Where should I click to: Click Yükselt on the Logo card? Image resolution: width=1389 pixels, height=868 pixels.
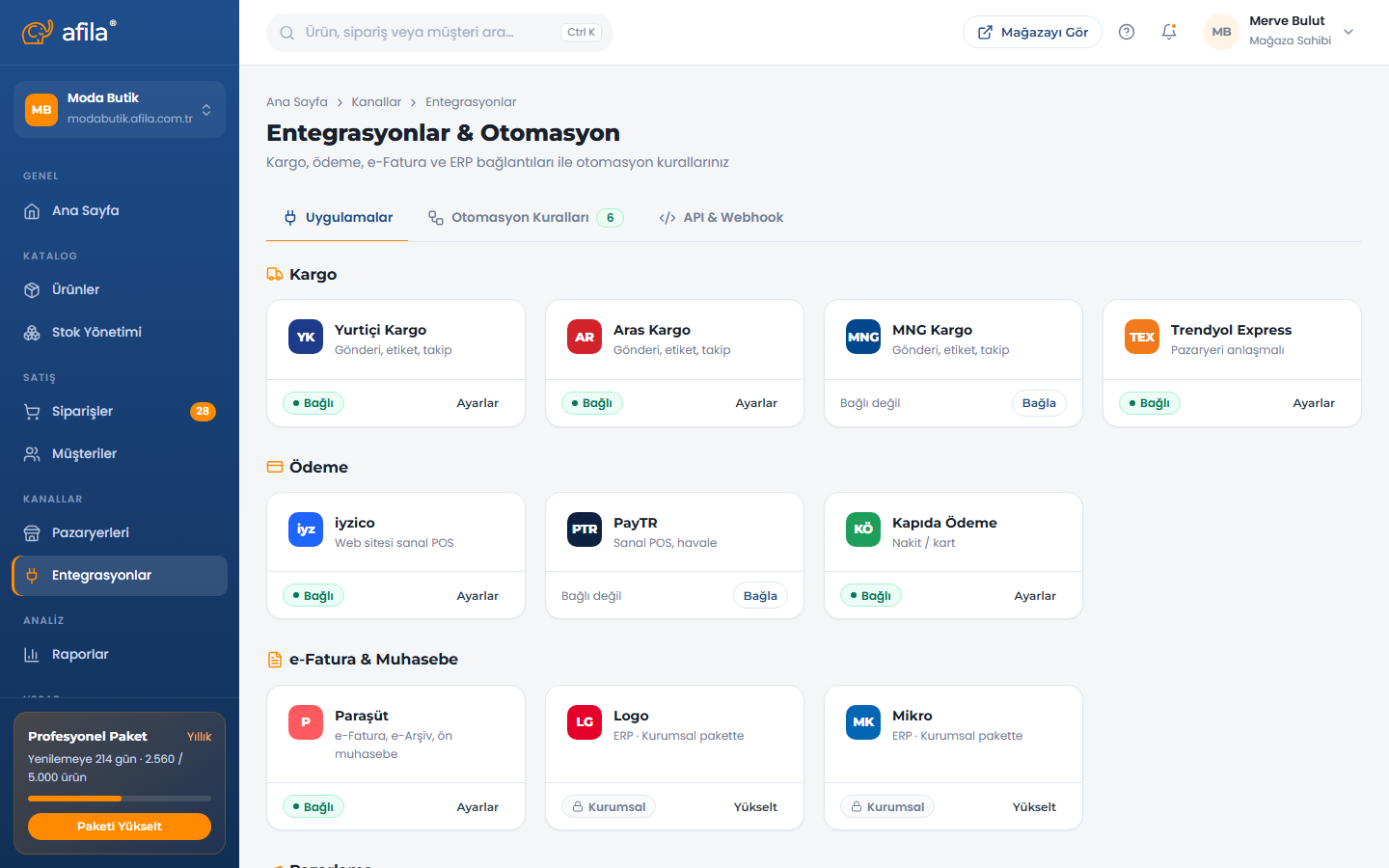point(755,807)
